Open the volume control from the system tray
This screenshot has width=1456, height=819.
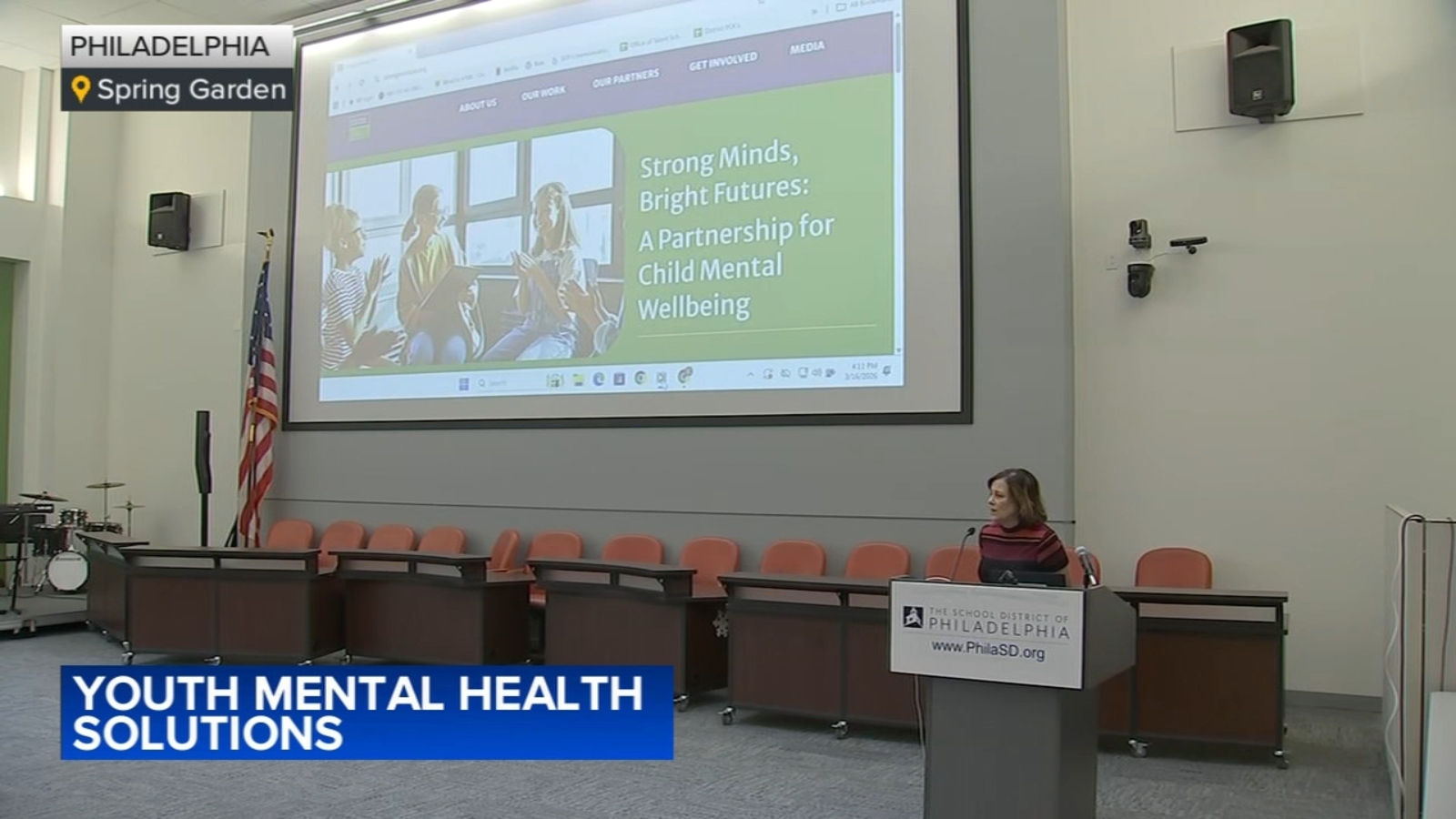tap(814, 373)
